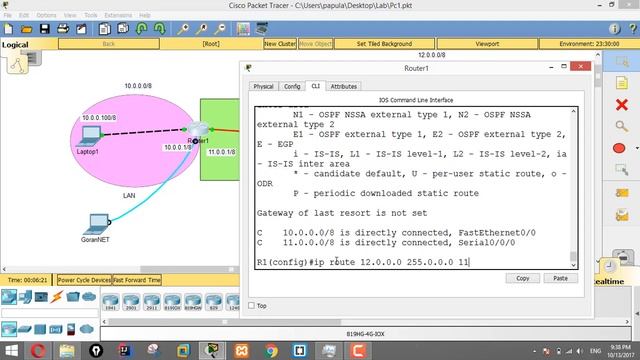The image size is (640, 360).
Task: Click the New Cluster button
Action: click(280, 44)
